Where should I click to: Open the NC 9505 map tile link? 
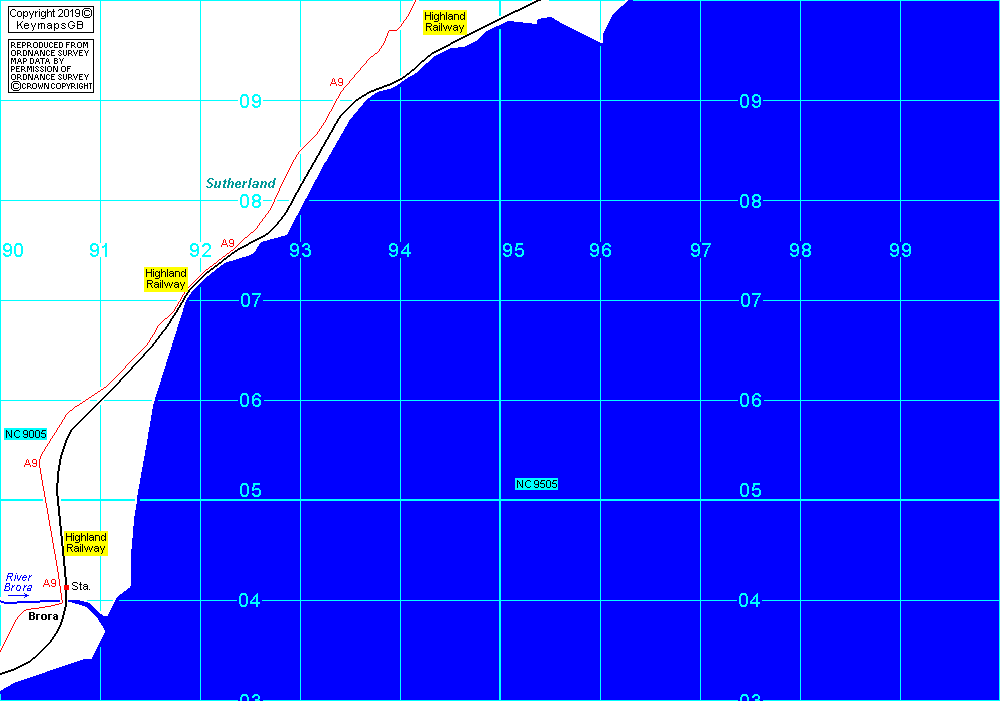click(x=537, y=484)
